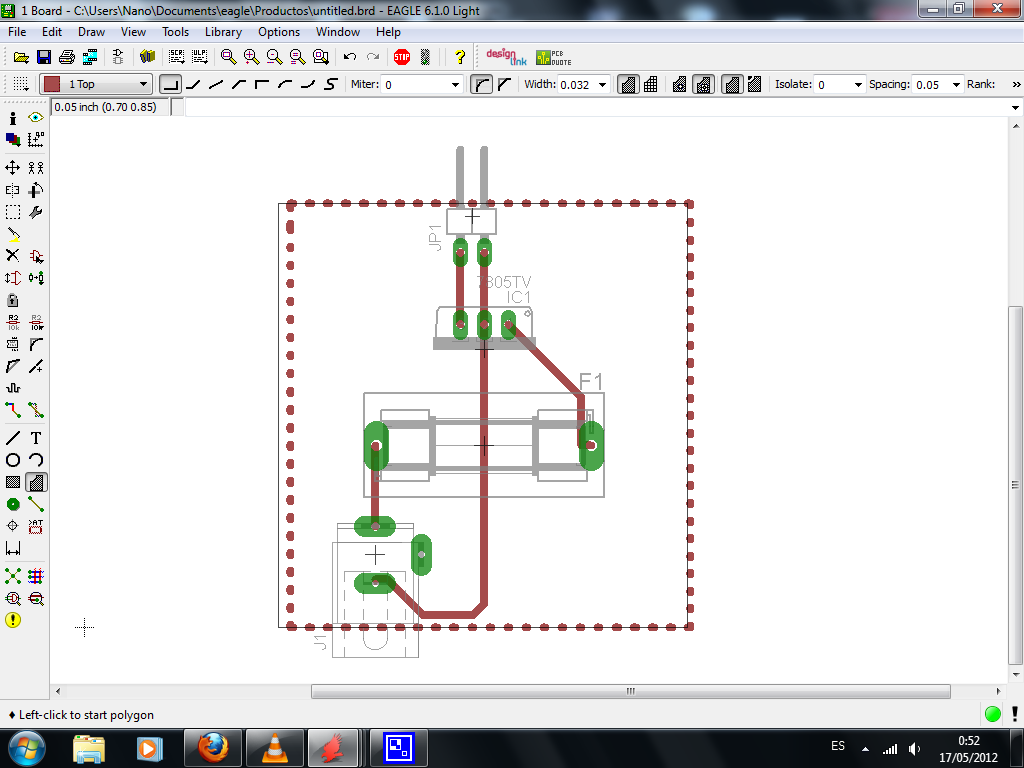Click the SCR script execute icon

[176, 57]
